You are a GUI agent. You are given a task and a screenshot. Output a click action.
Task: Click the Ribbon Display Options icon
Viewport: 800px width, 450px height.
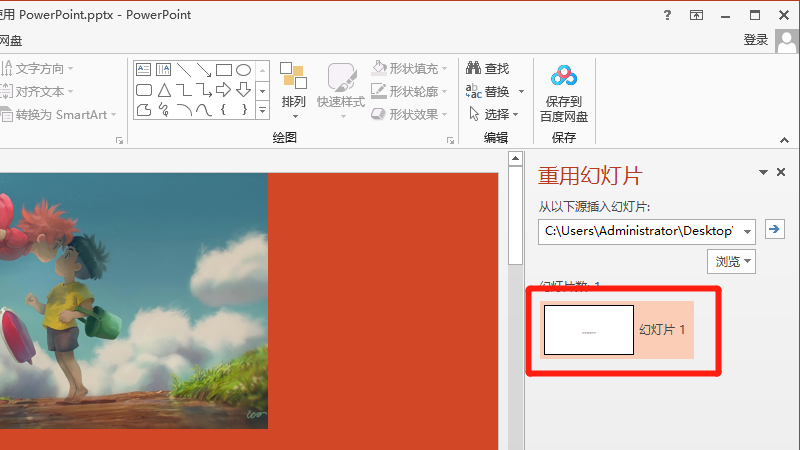696,15
